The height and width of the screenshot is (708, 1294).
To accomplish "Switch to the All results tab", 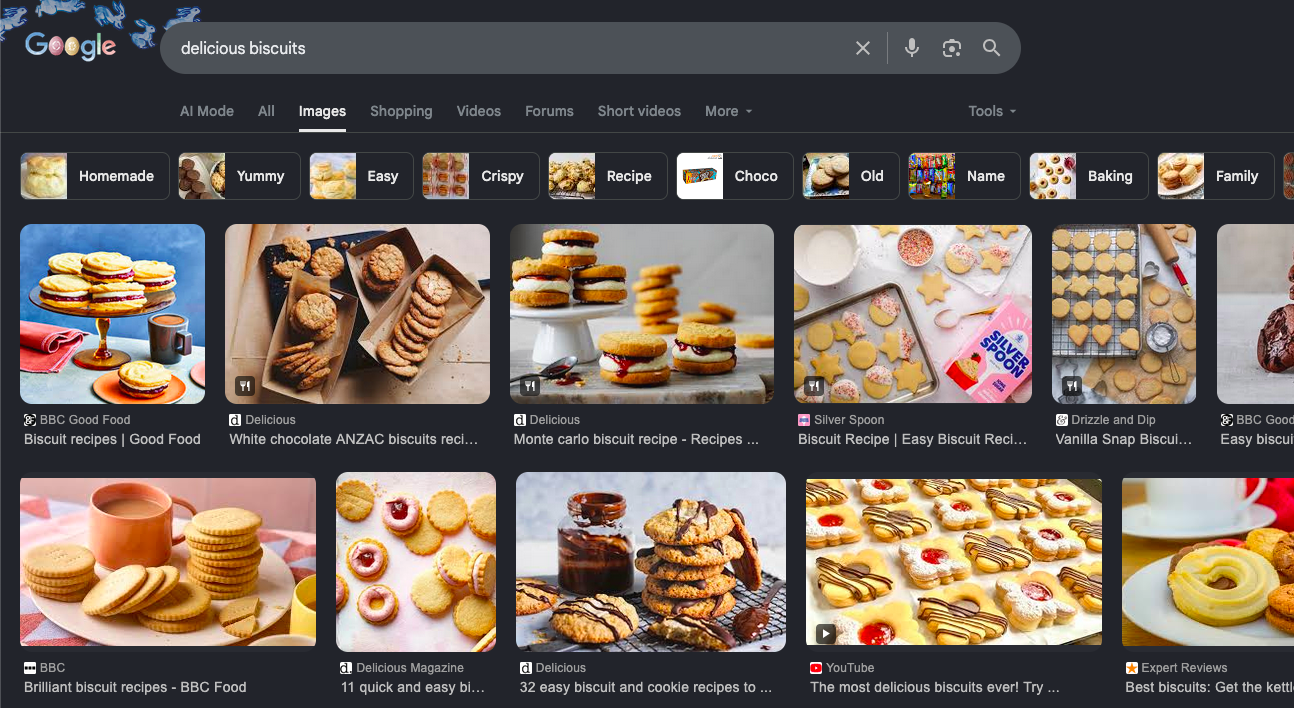I will [x=266, y=111].
